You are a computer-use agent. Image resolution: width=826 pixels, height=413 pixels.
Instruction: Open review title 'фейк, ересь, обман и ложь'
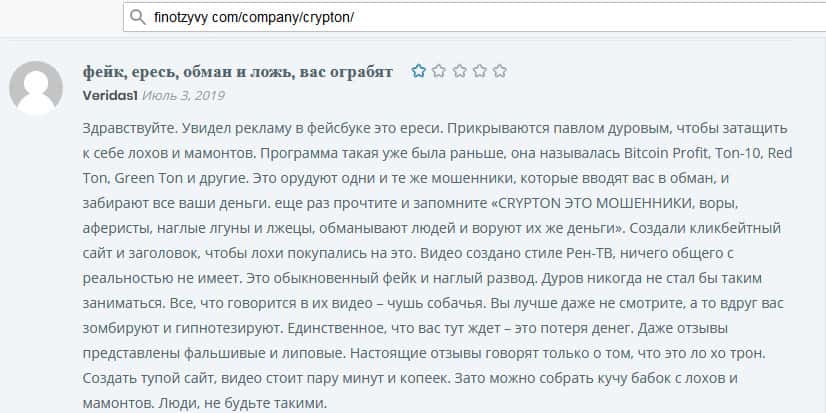tap(238, 72)
